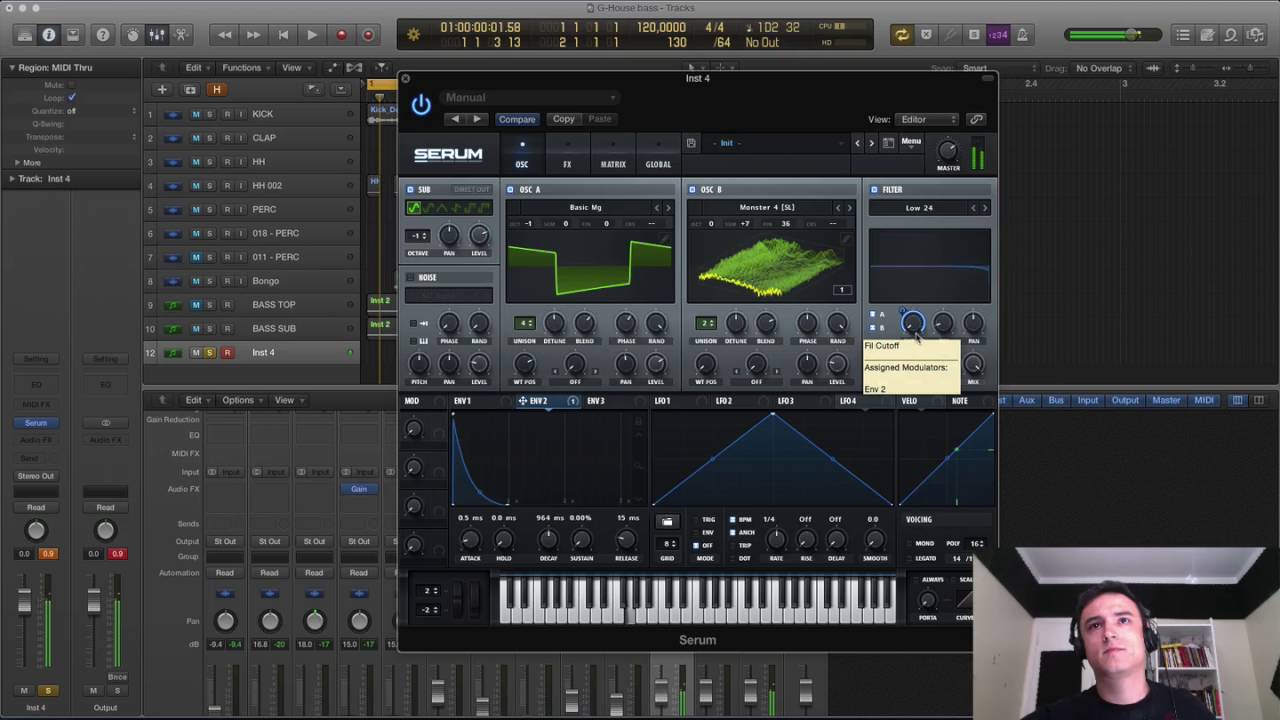Duplicate track using the icon beside plus

tap(190, 89)
